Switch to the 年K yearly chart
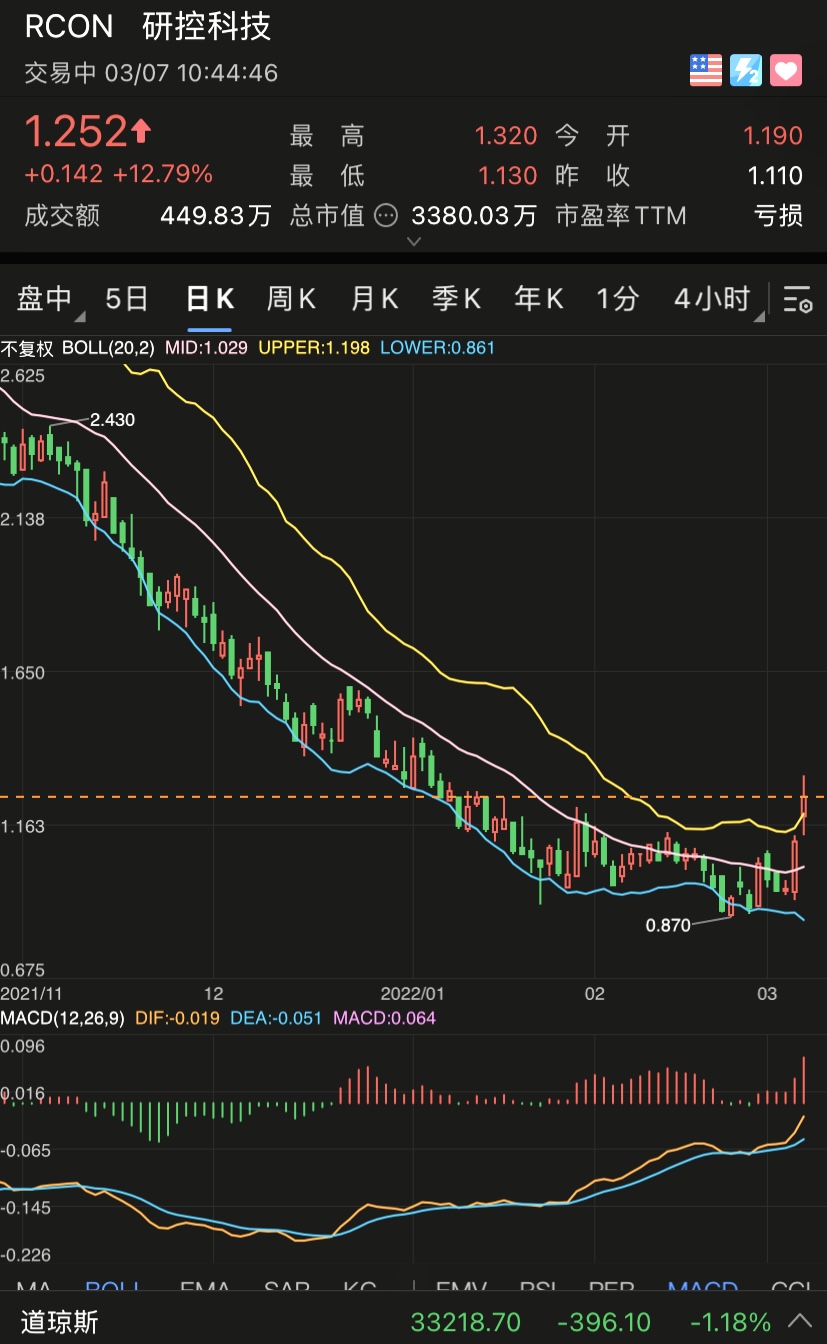The width and height of the screenshot is (827, 1344). (539, 298)
